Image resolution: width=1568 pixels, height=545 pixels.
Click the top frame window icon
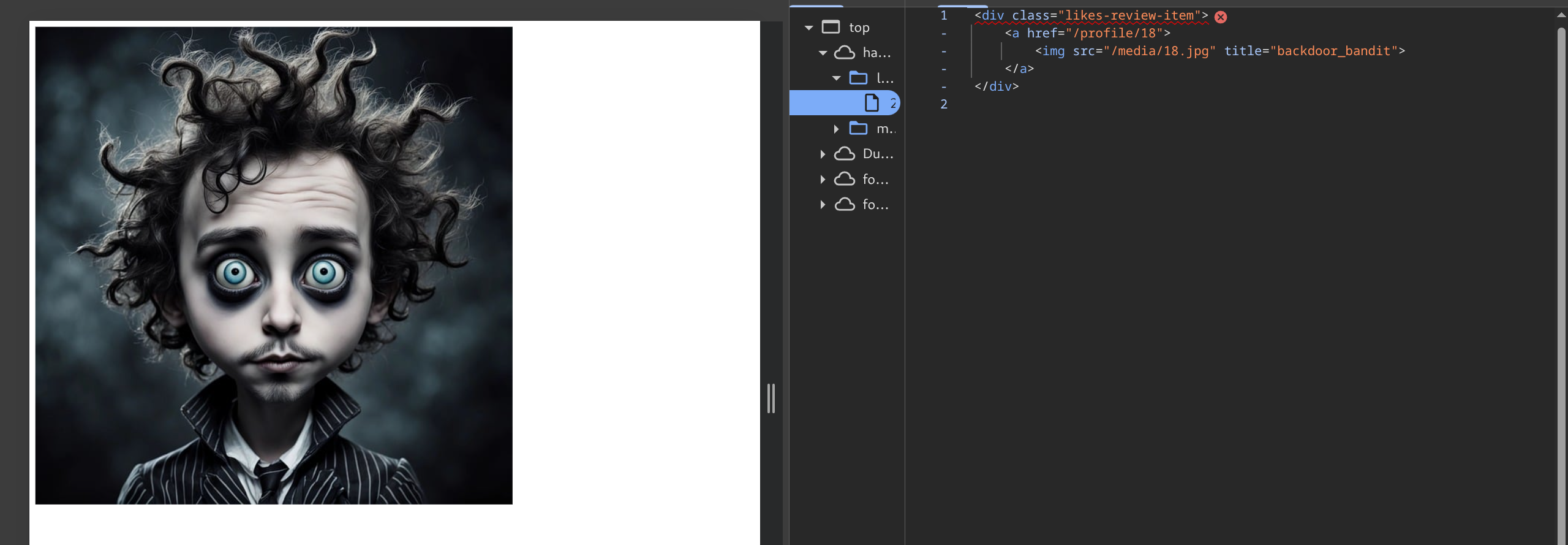point(831,27)
